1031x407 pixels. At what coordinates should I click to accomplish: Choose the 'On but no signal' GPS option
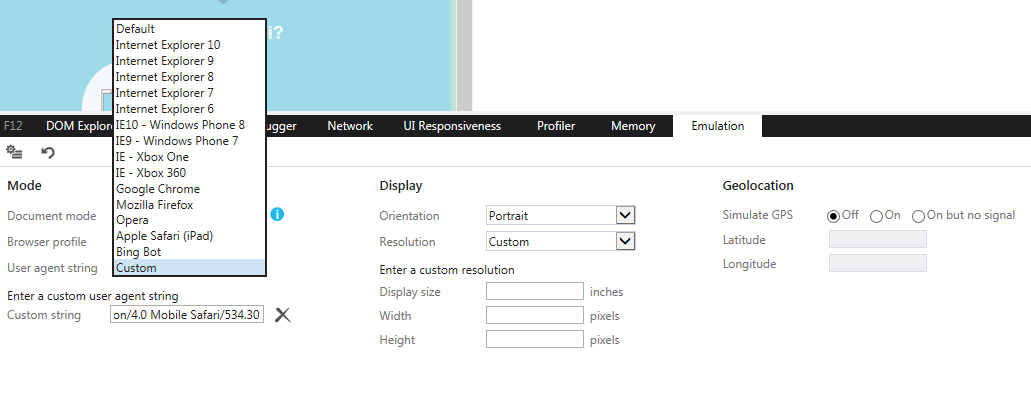918,215
